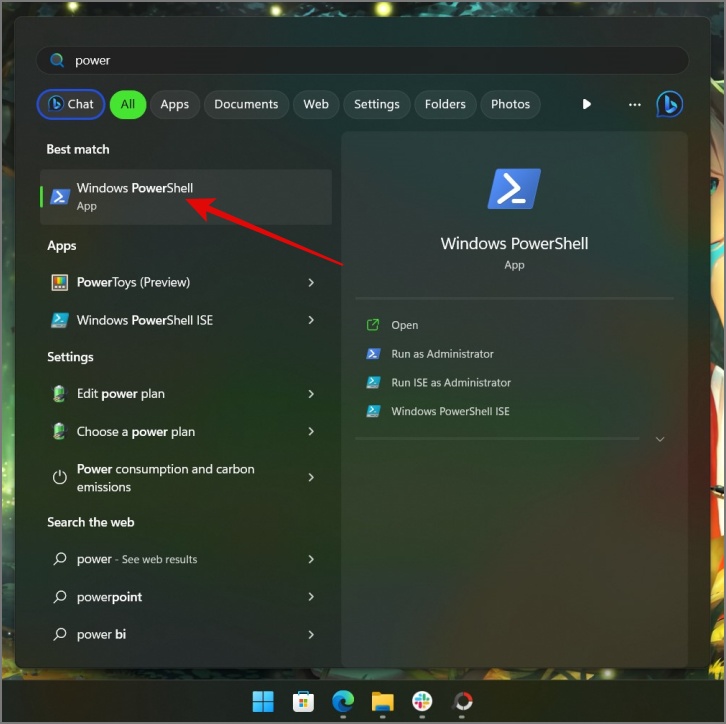Open PowerToys (Preview) app result
The width and height of the screenshot is (726, 724).
tap(186, 282)
